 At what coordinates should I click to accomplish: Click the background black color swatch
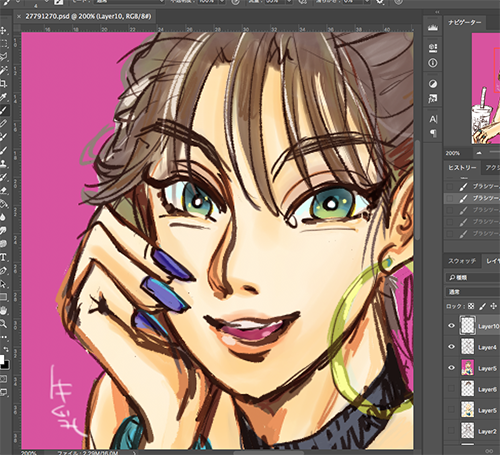pos(6,365)
